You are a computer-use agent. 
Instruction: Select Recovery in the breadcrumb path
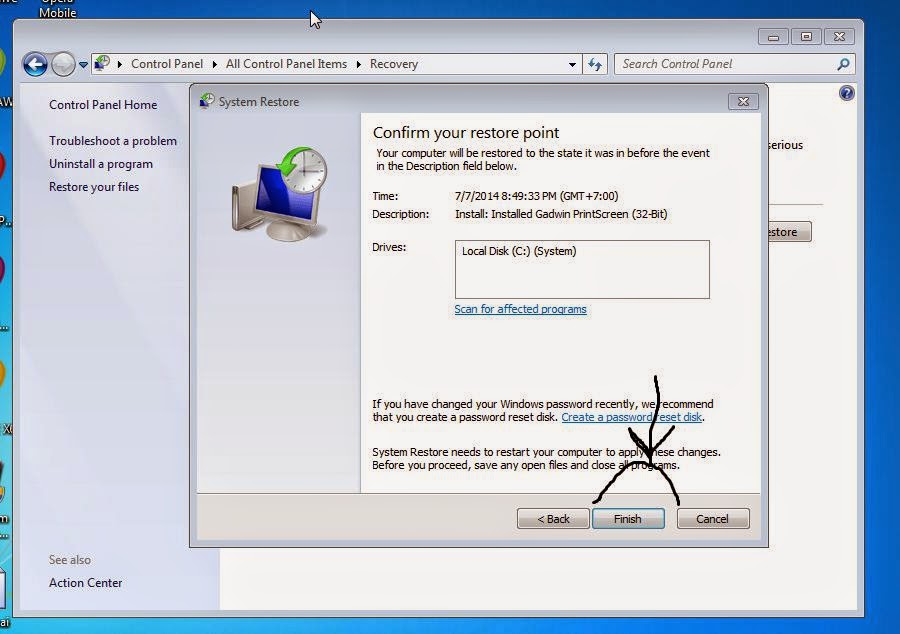point(393,64)
